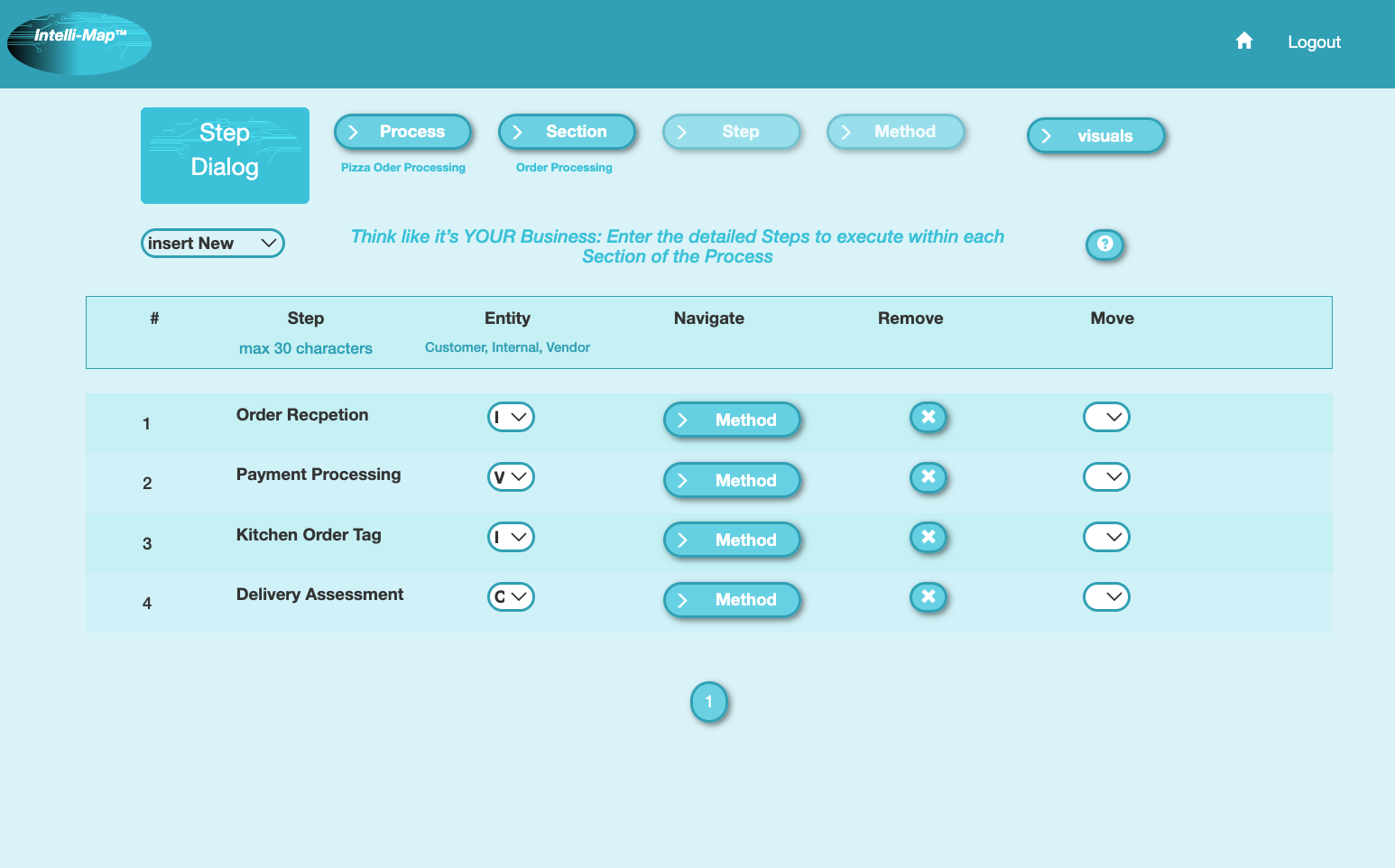Open the insert New dropdown

point(212,243)
